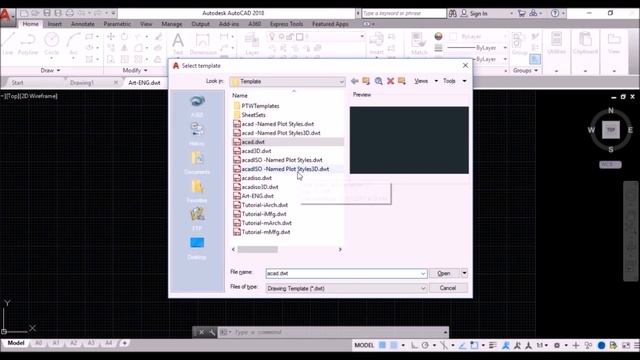Open FTP in the places sidebar
This screenshot has width=640, height=360.
click(197, 219)
